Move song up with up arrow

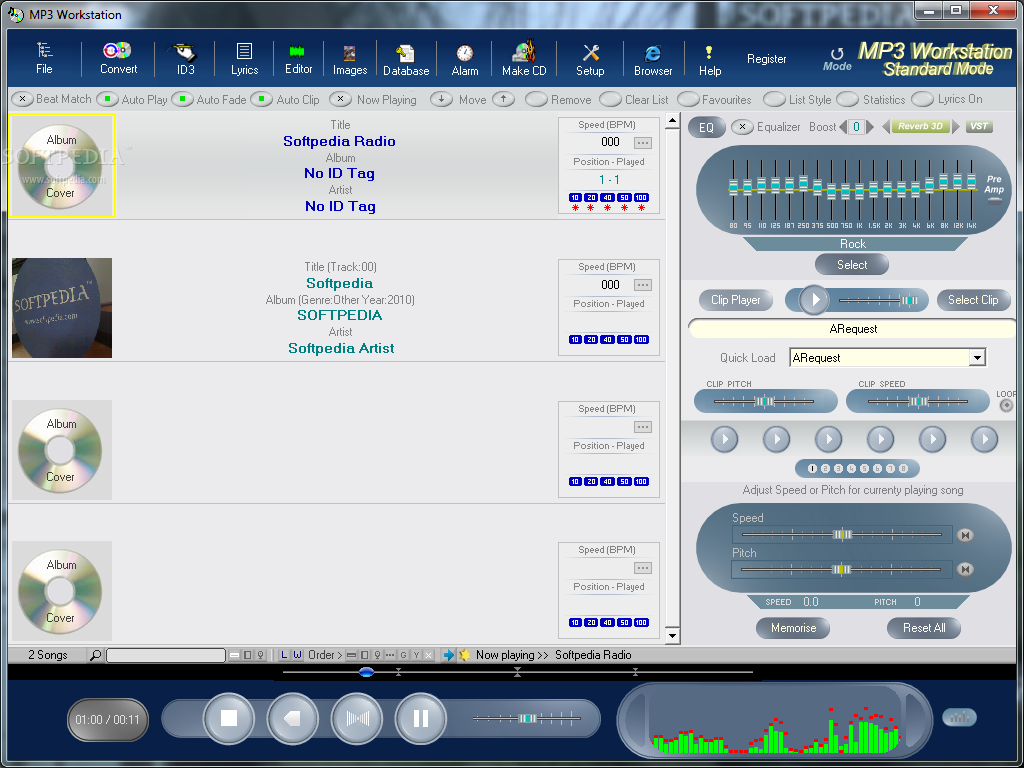(x=504, y=99)
